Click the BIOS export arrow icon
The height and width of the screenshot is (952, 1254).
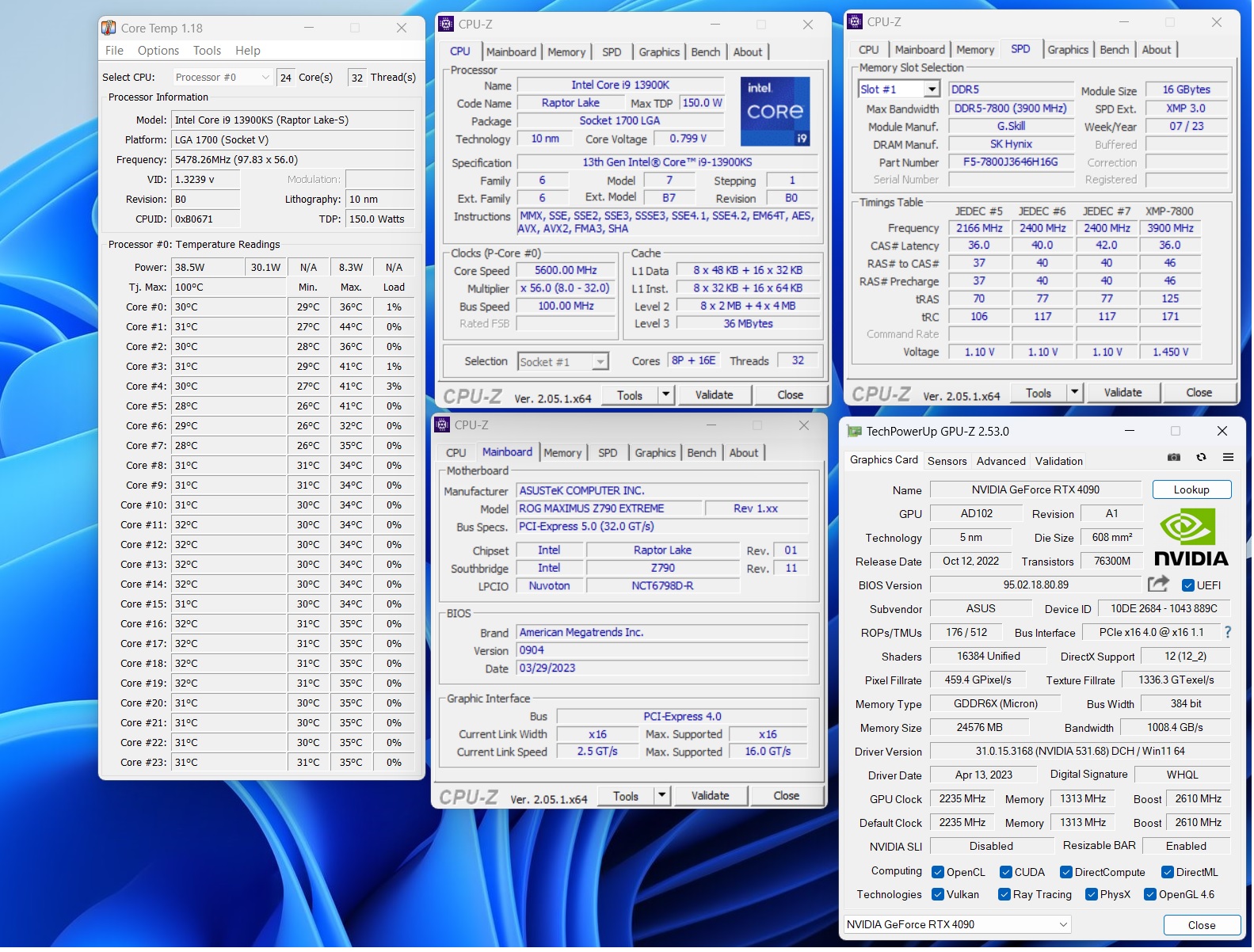pyautogui.click(x=1158, y=585)
